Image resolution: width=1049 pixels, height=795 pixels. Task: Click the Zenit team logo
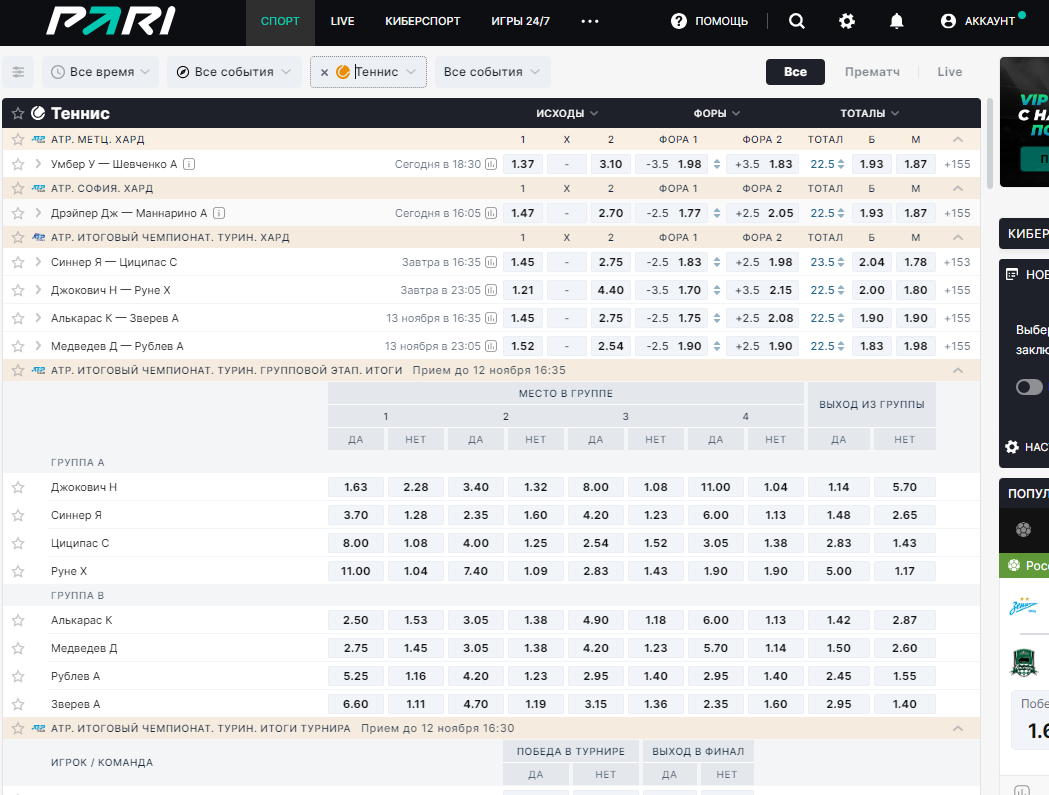click(x=1023, y=606)
